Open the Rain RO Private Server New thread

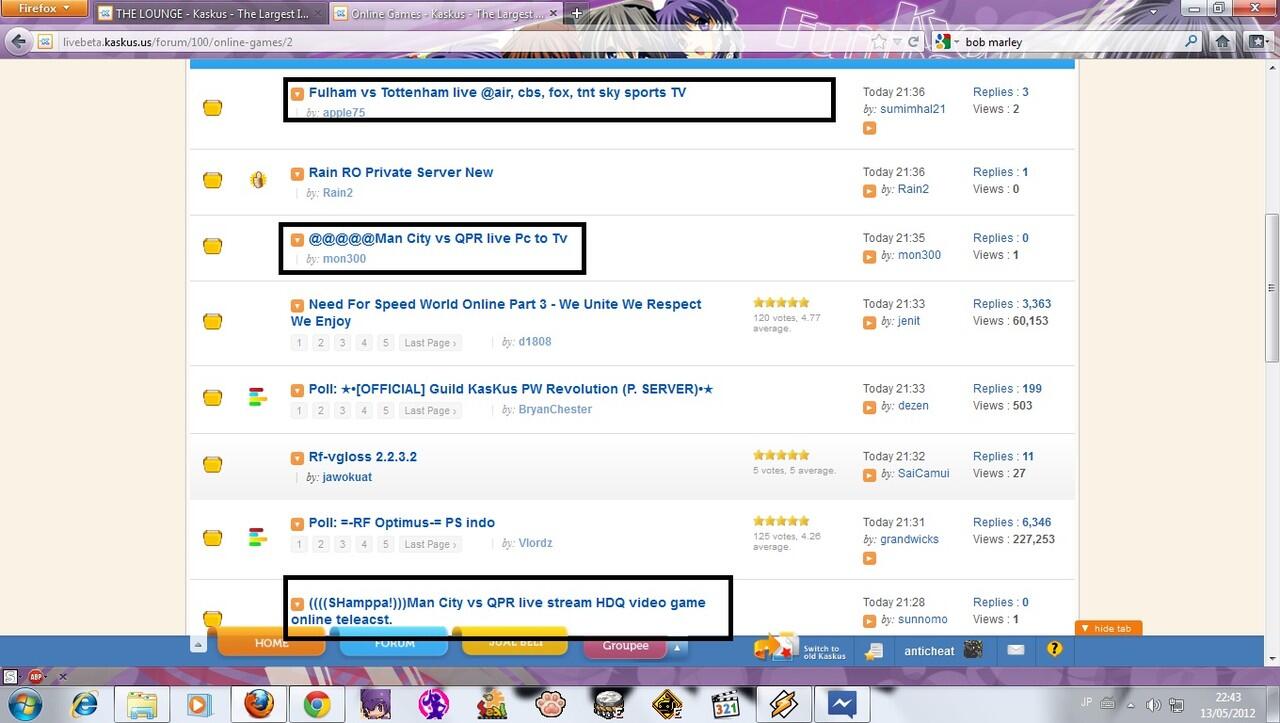pyautogui.click(x=401, y=172)
